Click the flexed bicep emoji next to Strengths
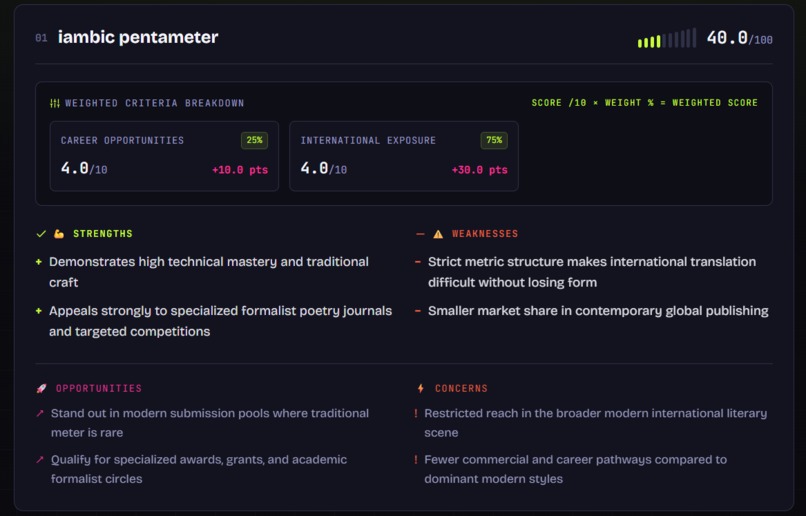The image size is (806, 516). [x=59, y=234]
